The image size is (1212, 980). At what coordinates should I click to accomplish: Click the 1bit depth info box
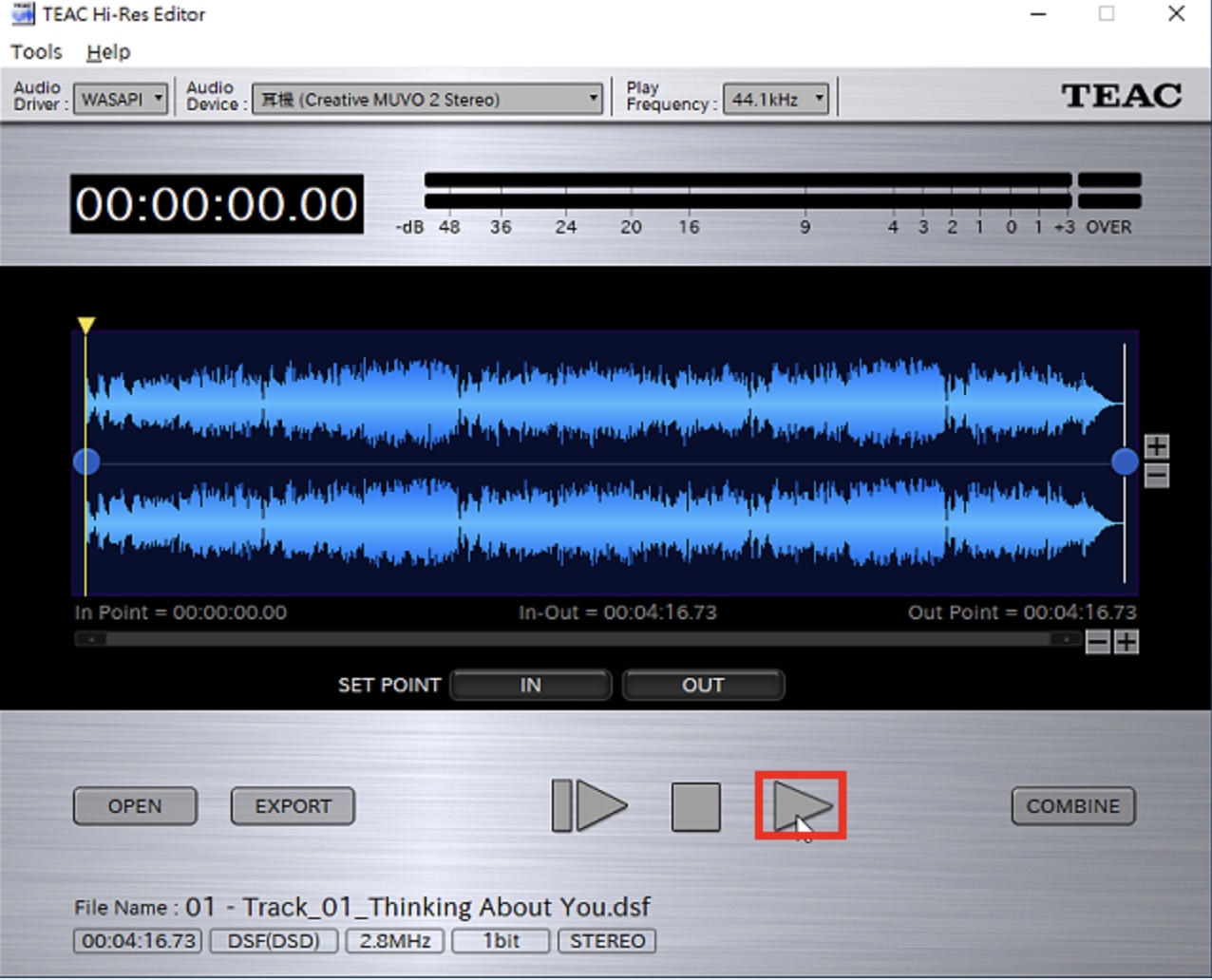coord(501,941)
